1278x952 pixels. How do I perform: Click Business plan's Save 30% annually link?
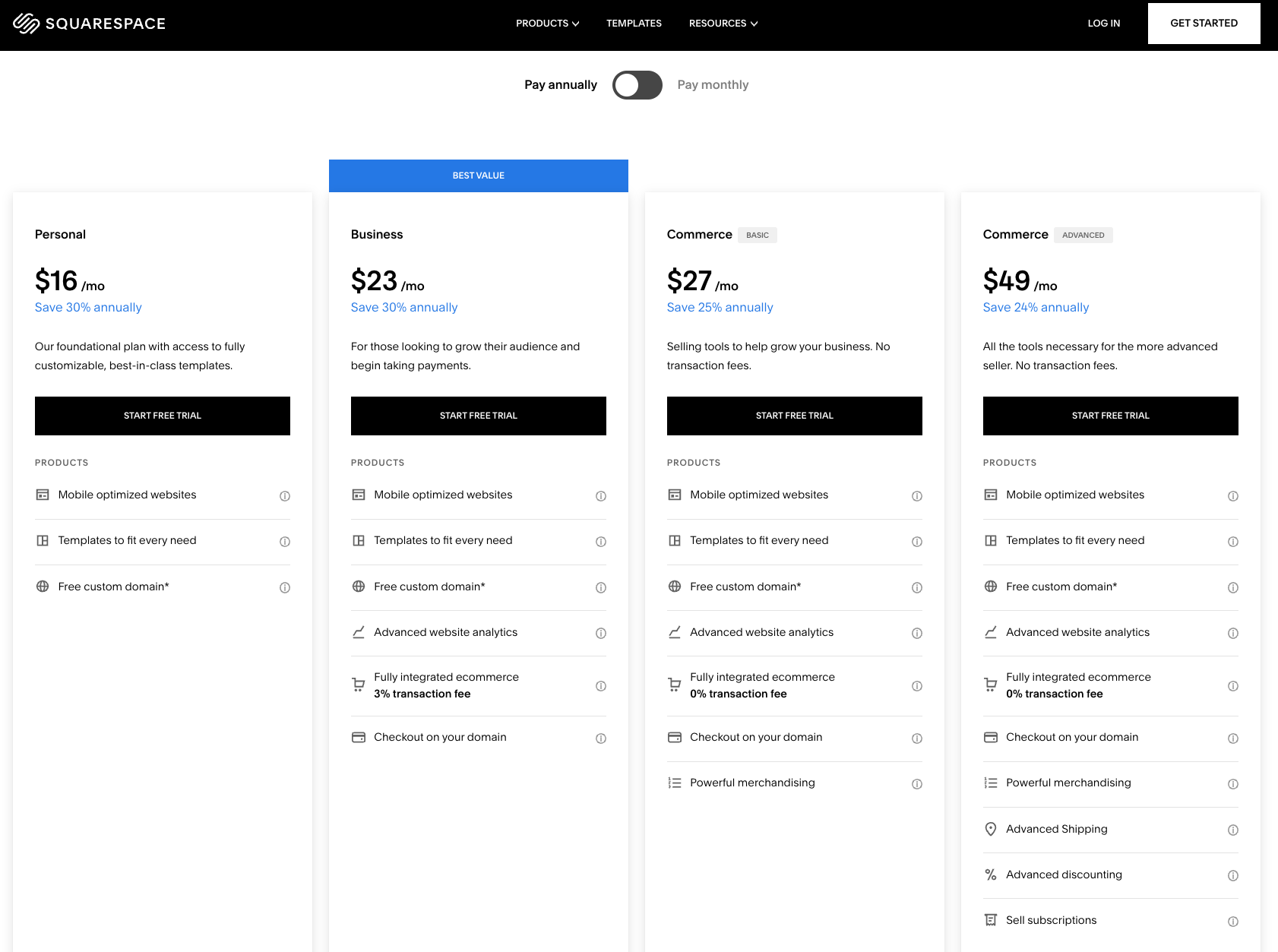(x=404, y=308)
